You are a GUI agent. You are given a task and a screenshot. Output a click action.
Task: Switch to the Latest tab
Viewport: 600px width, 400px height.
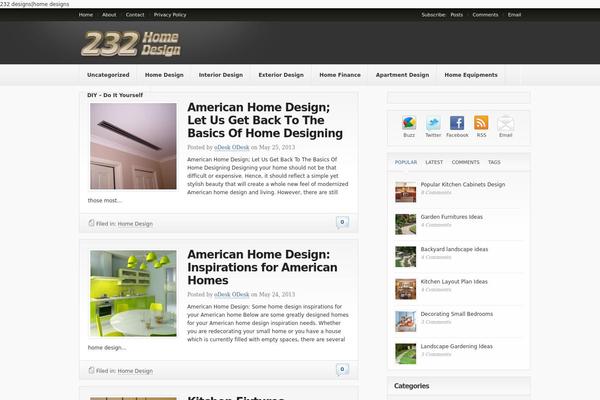[434, 162]
